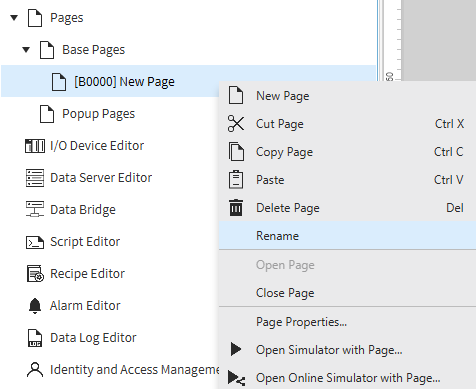Click the scissors Cut Page icon
Screen dimensions: 476x389
point(236,124)
